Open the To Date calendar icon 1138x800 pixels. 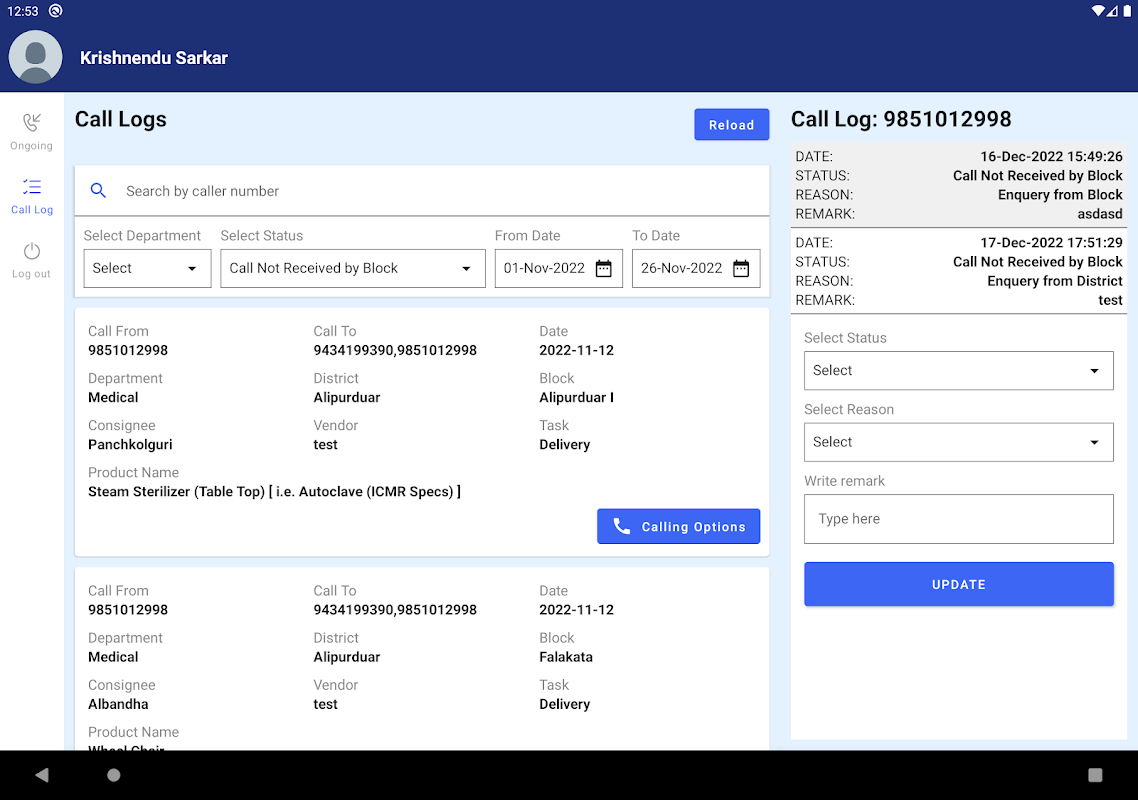pyautogui.click(x=740, y=269)
